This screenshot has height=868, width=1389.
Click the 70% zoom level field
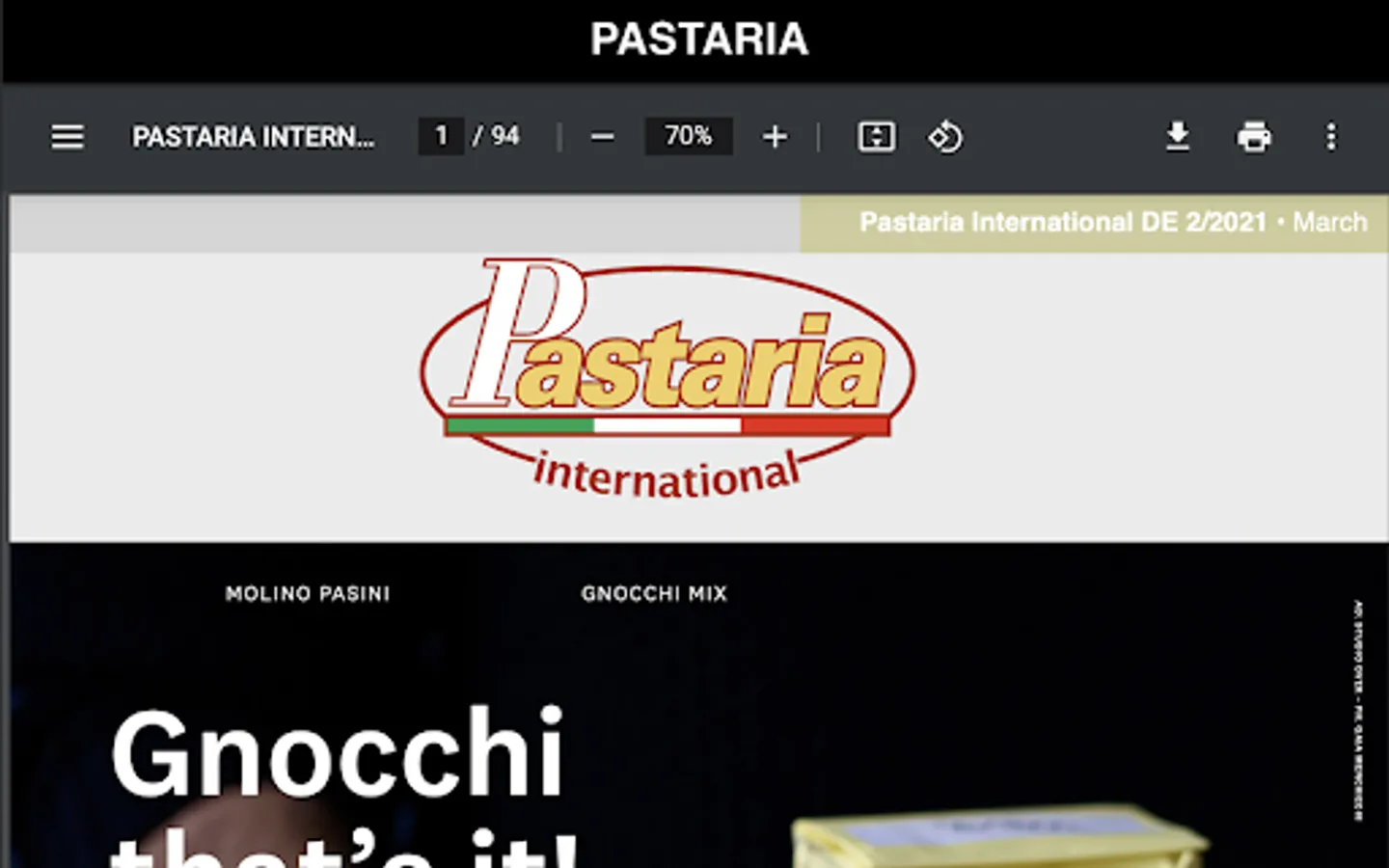pyautogui.click(x=689, y=136)
